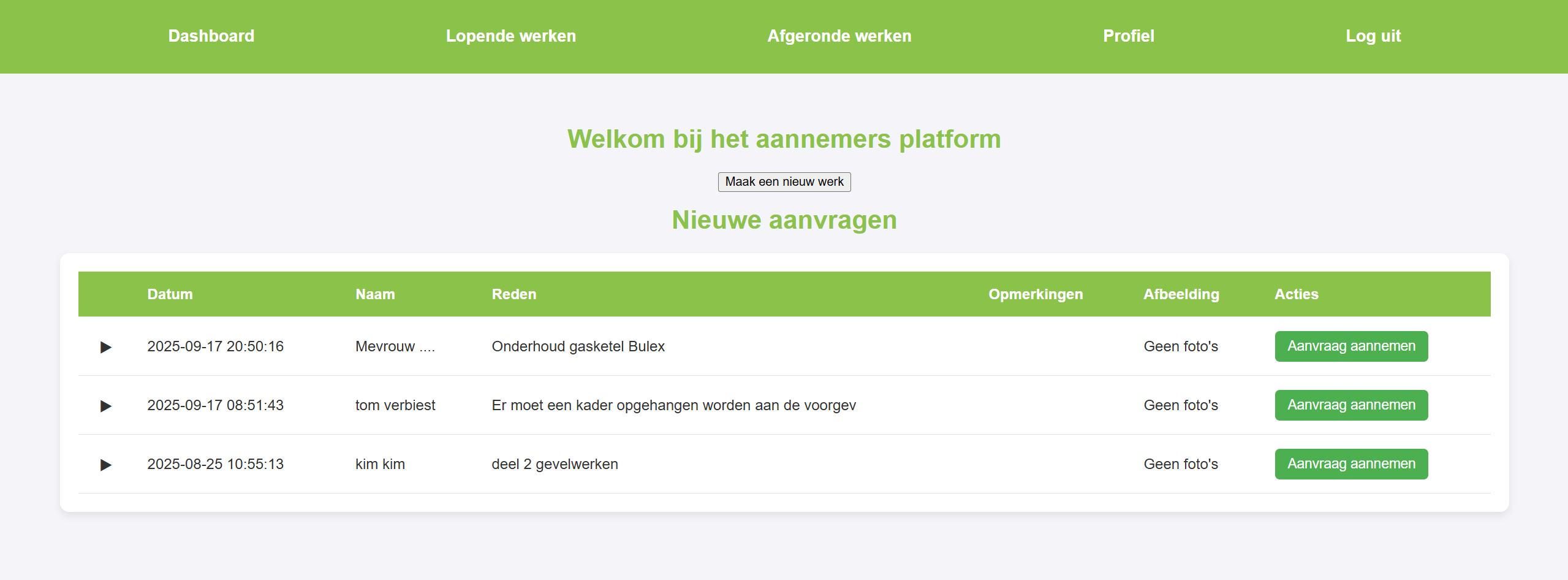Image resolution: width=1568 pixels, height=580 pixels.
Task: Accept the deel 2 gevelwerken request
Action: [x=1350, y=464]
